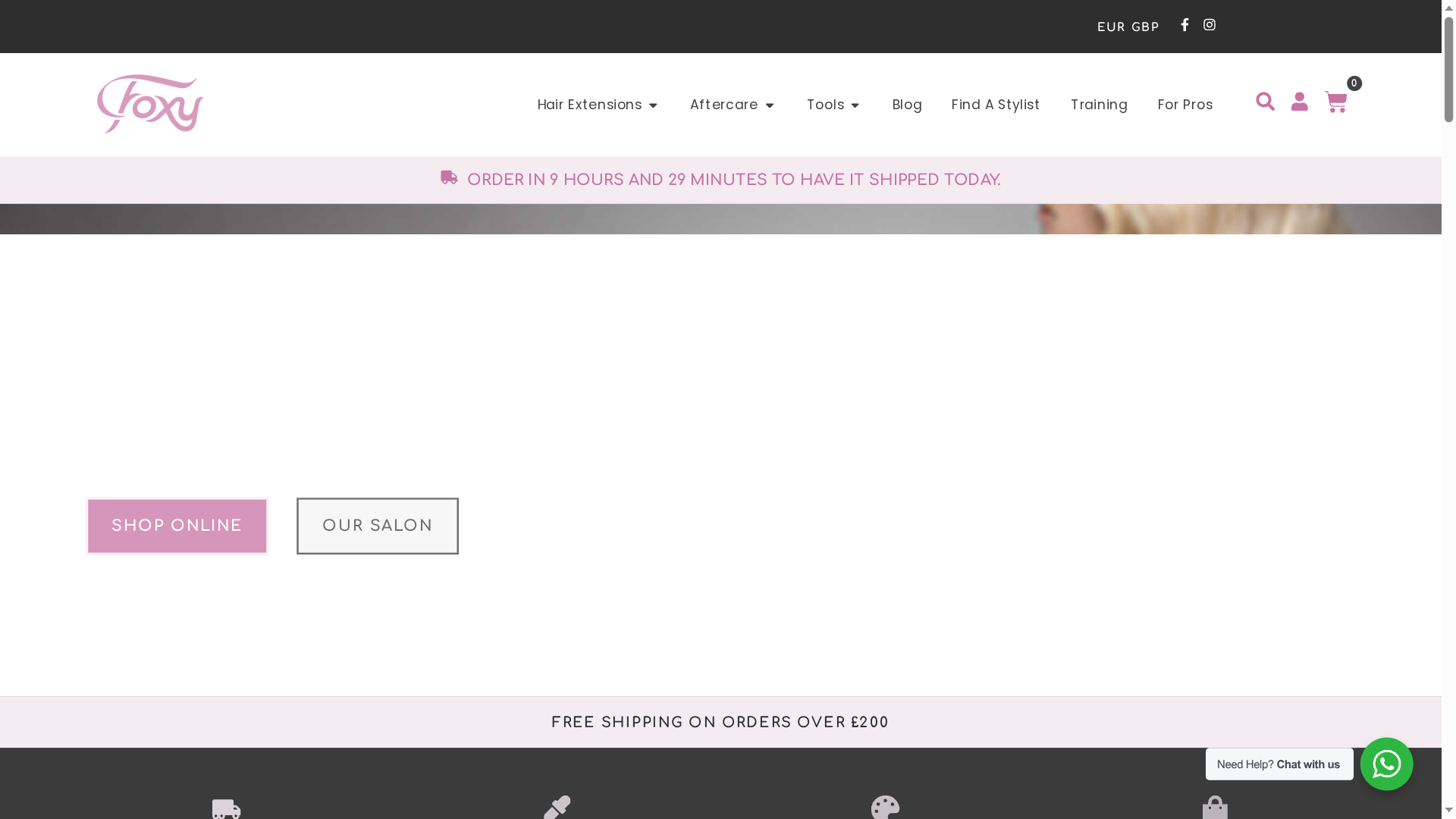The width and height of the screenshot is (1456, 819).
Task: Select Find A Stylist in the navigation
Action: coord(996,105)
